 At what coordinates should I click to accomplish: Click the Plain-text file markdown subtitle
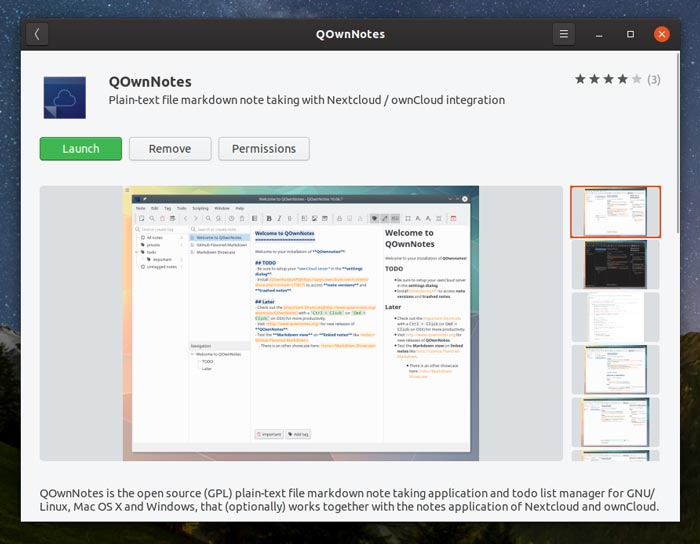[307, 100]
